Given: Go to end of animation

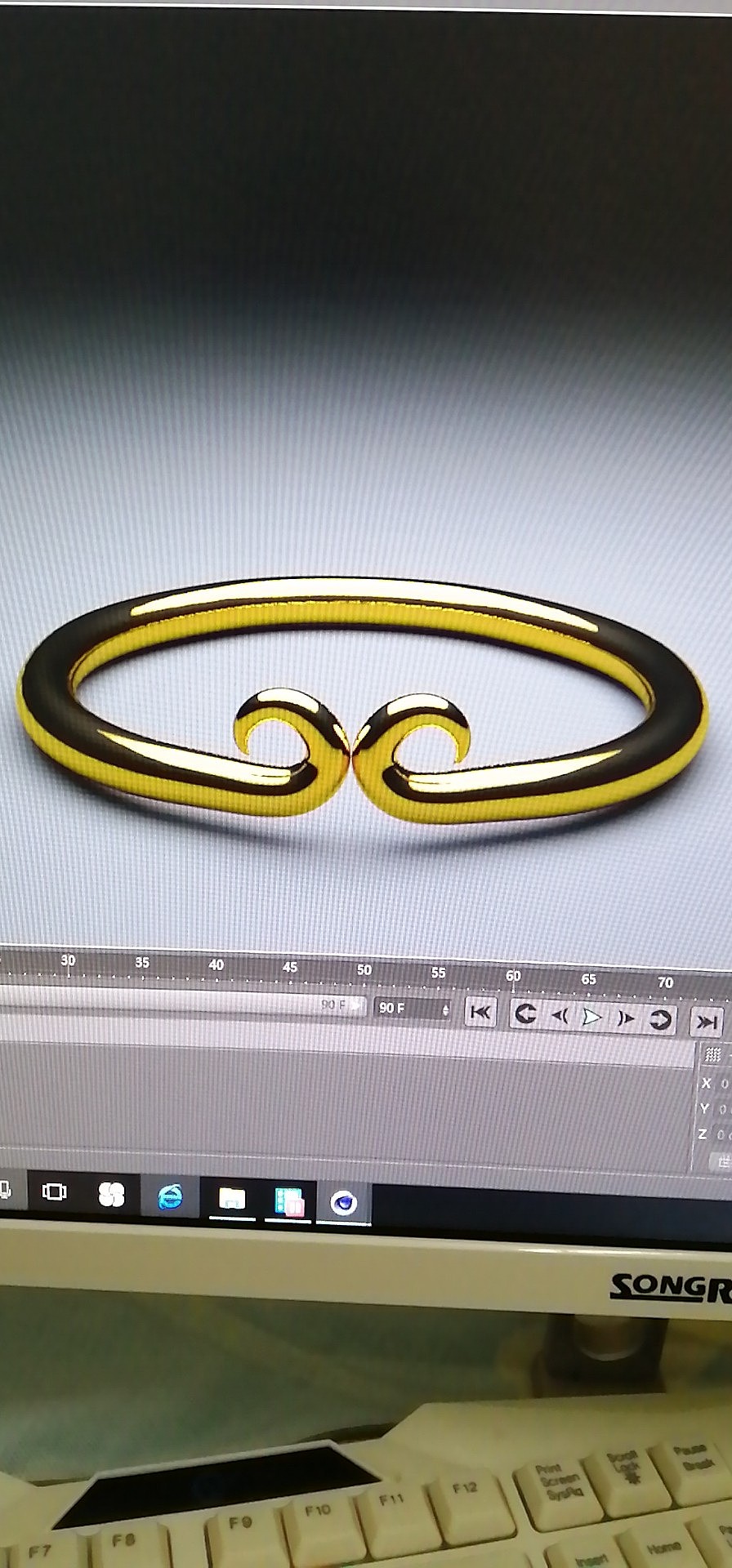Looking at the screenshot, I should click(x=706, y=1022).
